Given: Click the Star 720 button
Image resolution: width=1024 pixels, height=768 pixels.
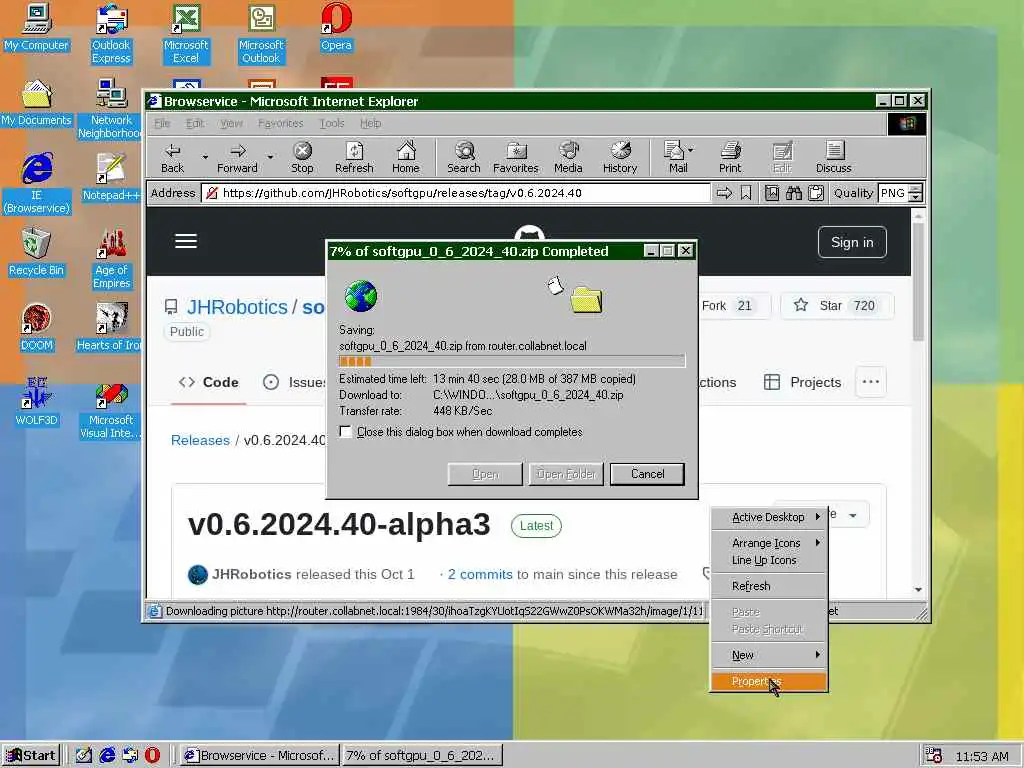Looking at the screenshot, I should point(837,306).
